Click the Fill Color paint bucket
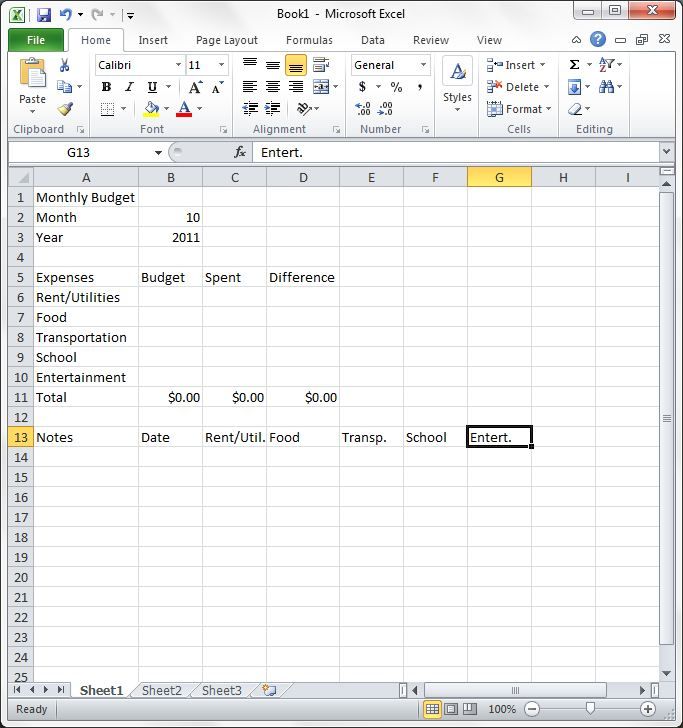The height and width of the screenshot is (728, 683). coord(151,109)
